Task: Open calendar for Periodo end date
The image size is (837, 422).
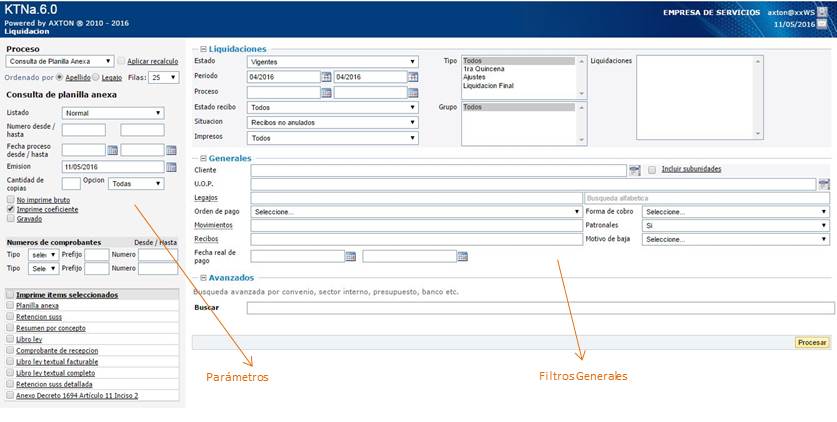Action: (413, 77)
